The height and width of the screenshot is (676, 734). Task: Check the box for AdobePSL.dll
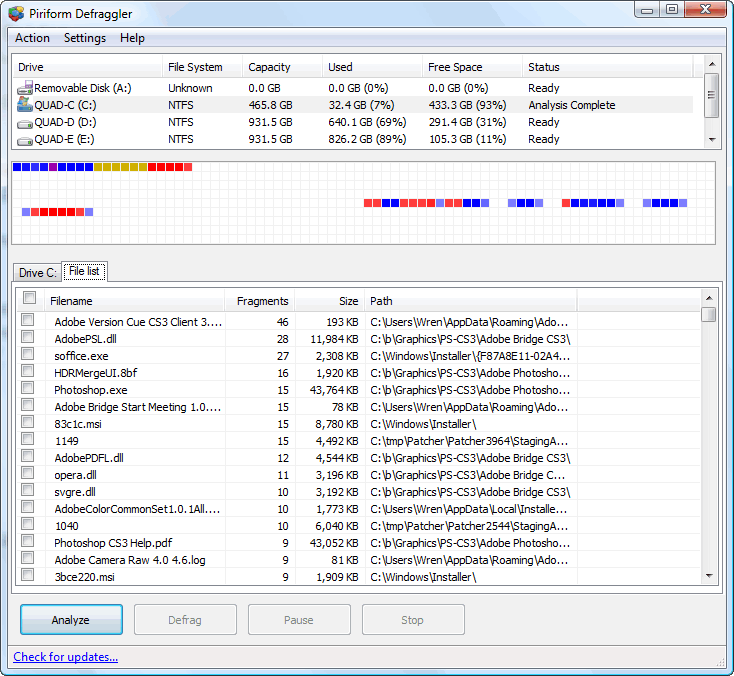28,337
